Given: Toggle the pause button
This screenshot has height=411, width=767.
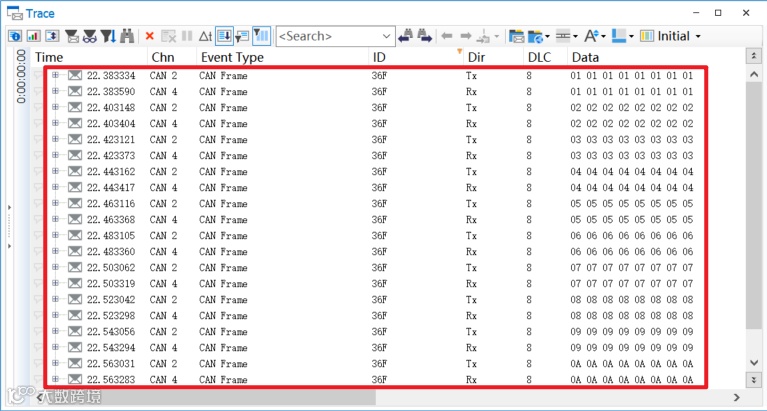Looking at the screenshot, I should [x=187, y=36].
